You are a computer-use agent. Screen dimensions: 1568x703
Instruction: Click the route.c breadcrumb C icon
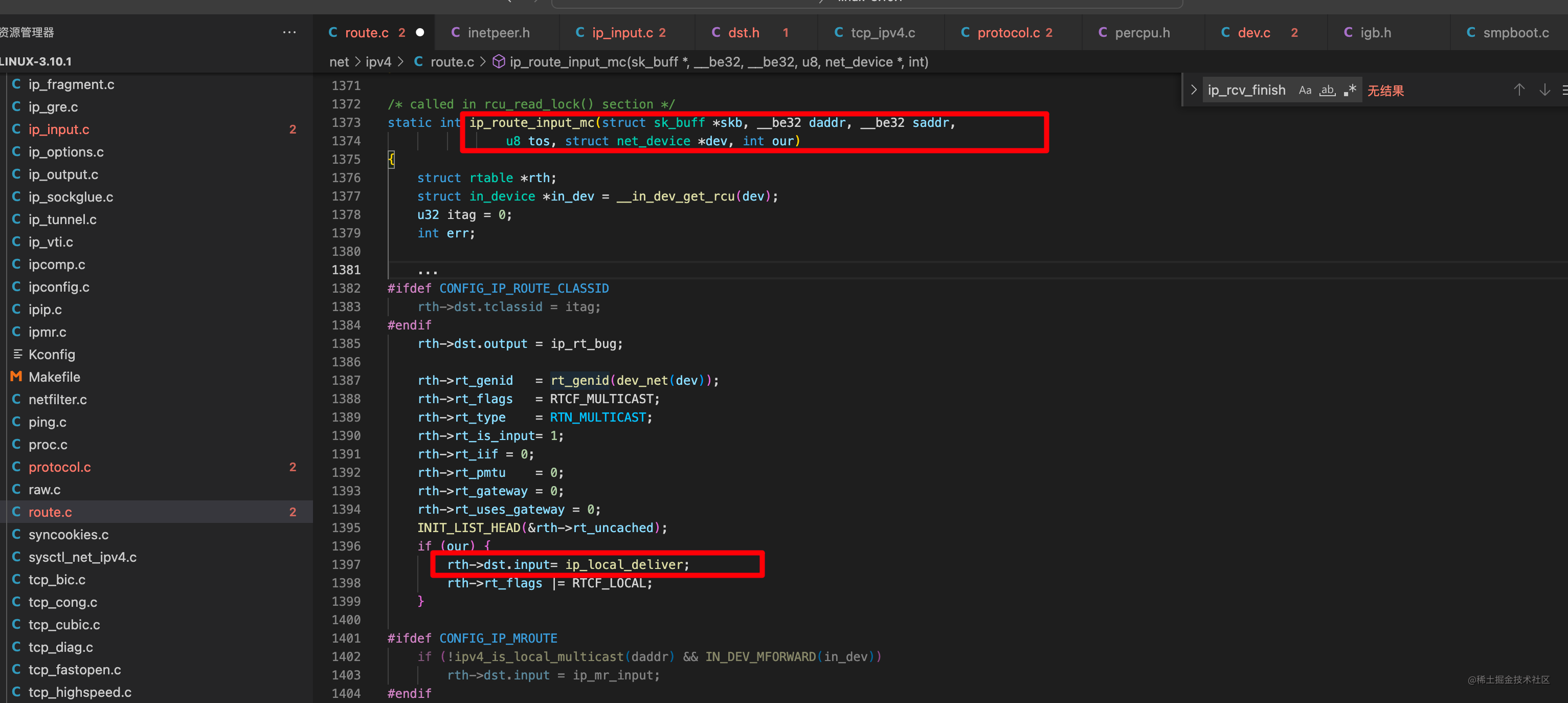point(419,62)
